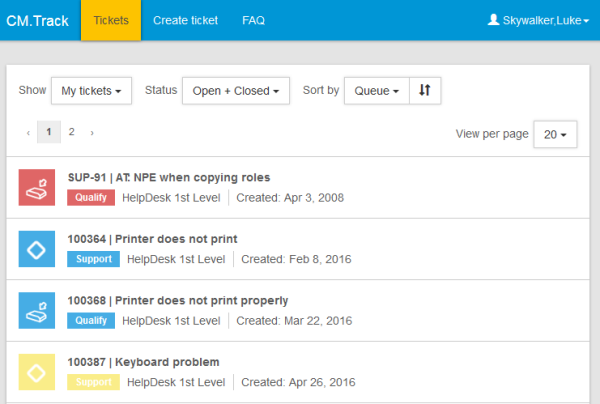Click the blue icon for ticket 100368
Screen dimensions: 600x404
tap(37, 311)
